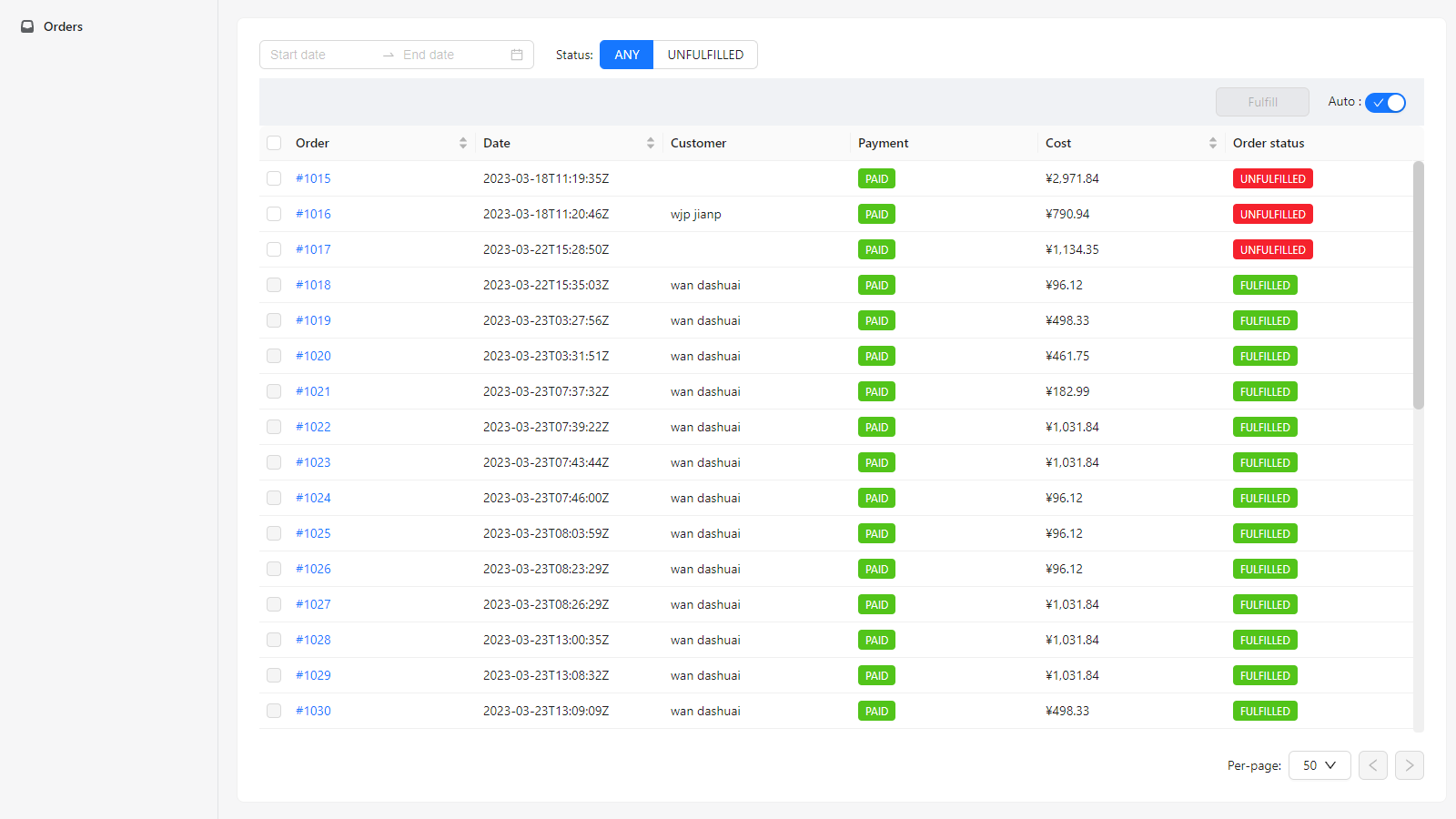Mark checkbox for order #1023
The height and width of the screenshot is (819, 1456).
coord(274,462)
